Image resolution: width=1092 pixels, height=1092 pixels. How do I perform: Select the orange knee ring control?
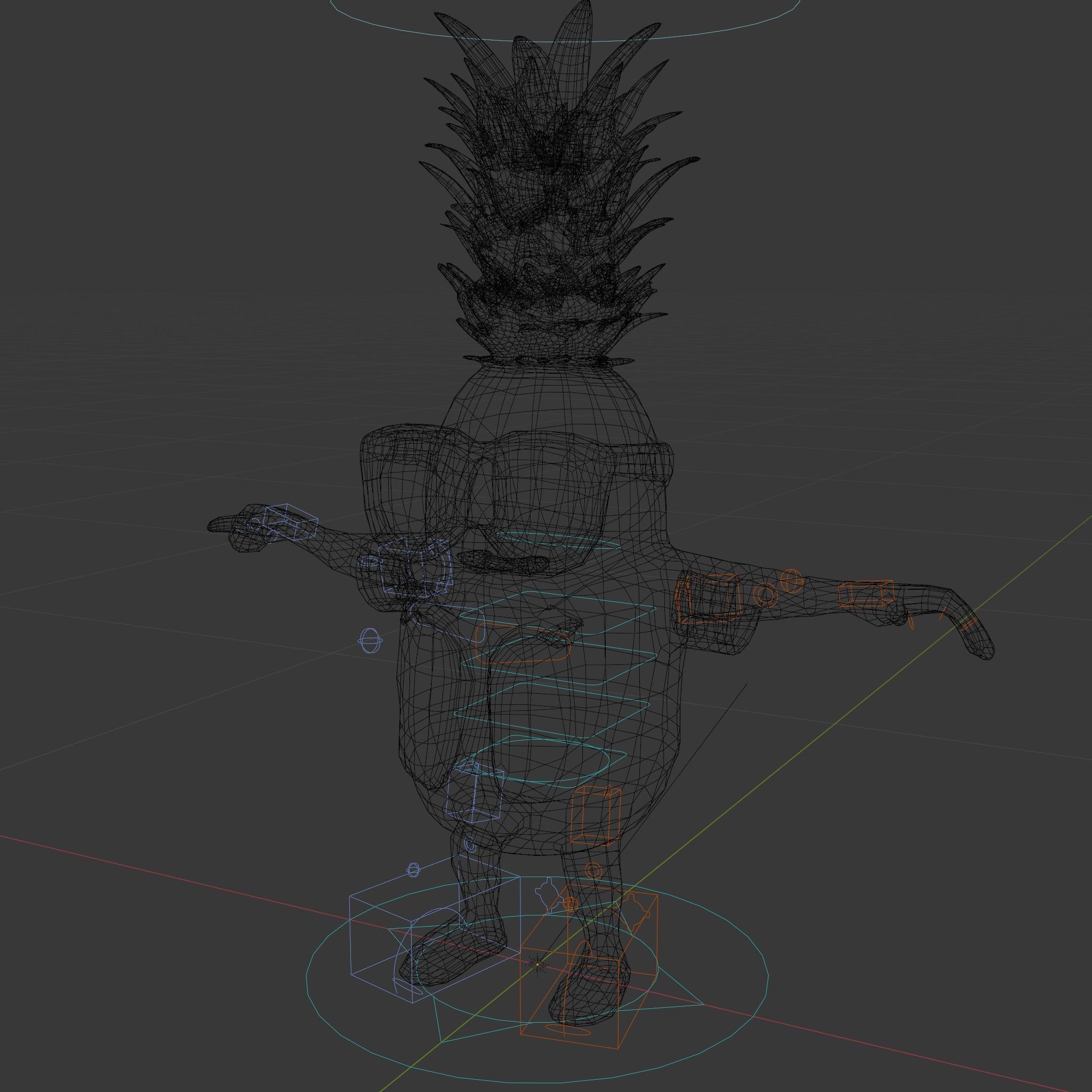[x=592, y=870]
